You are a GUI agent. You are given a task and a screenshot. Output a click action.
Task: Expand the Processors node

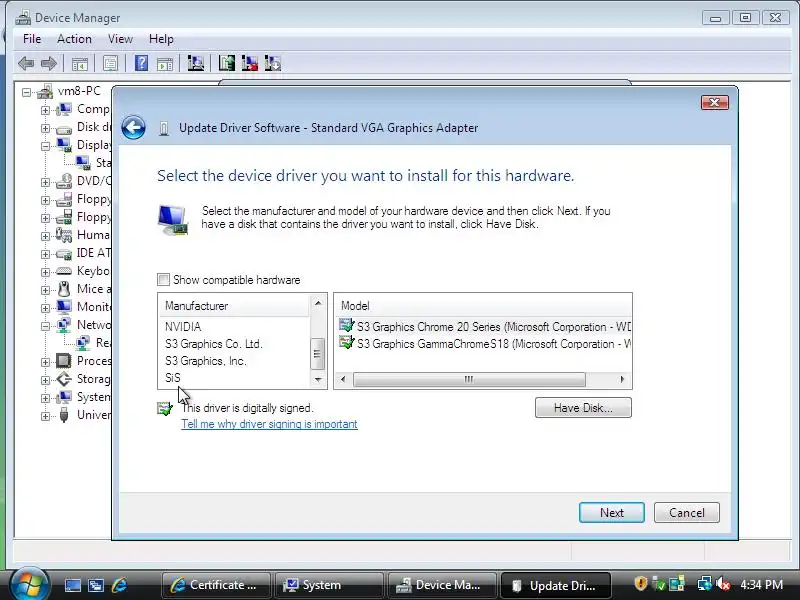pos(45,362)
